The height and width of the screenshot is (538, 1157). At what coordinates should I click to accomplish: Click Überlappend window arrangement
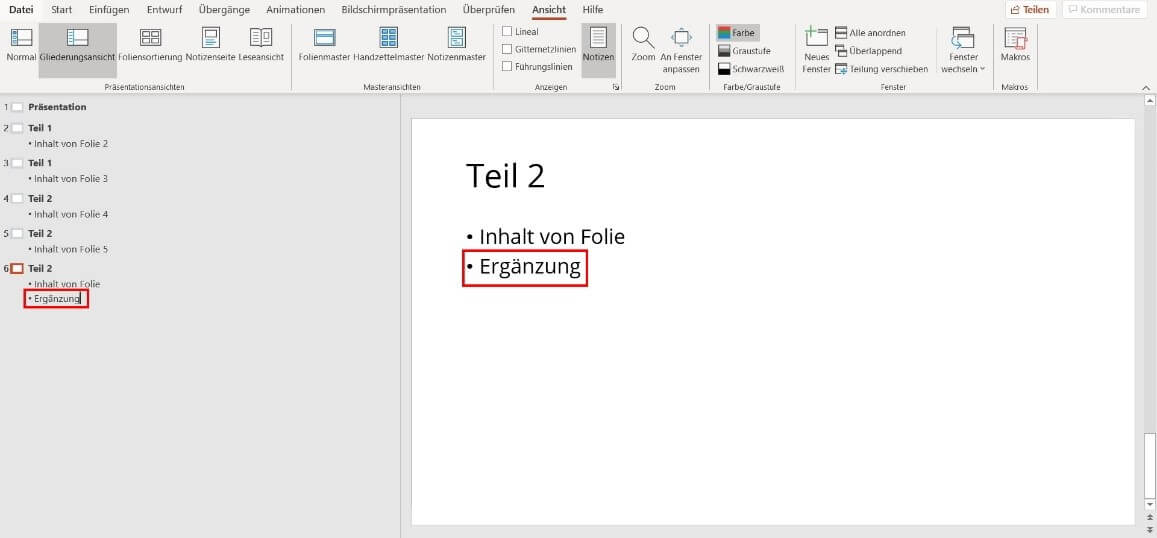[868, 51]
